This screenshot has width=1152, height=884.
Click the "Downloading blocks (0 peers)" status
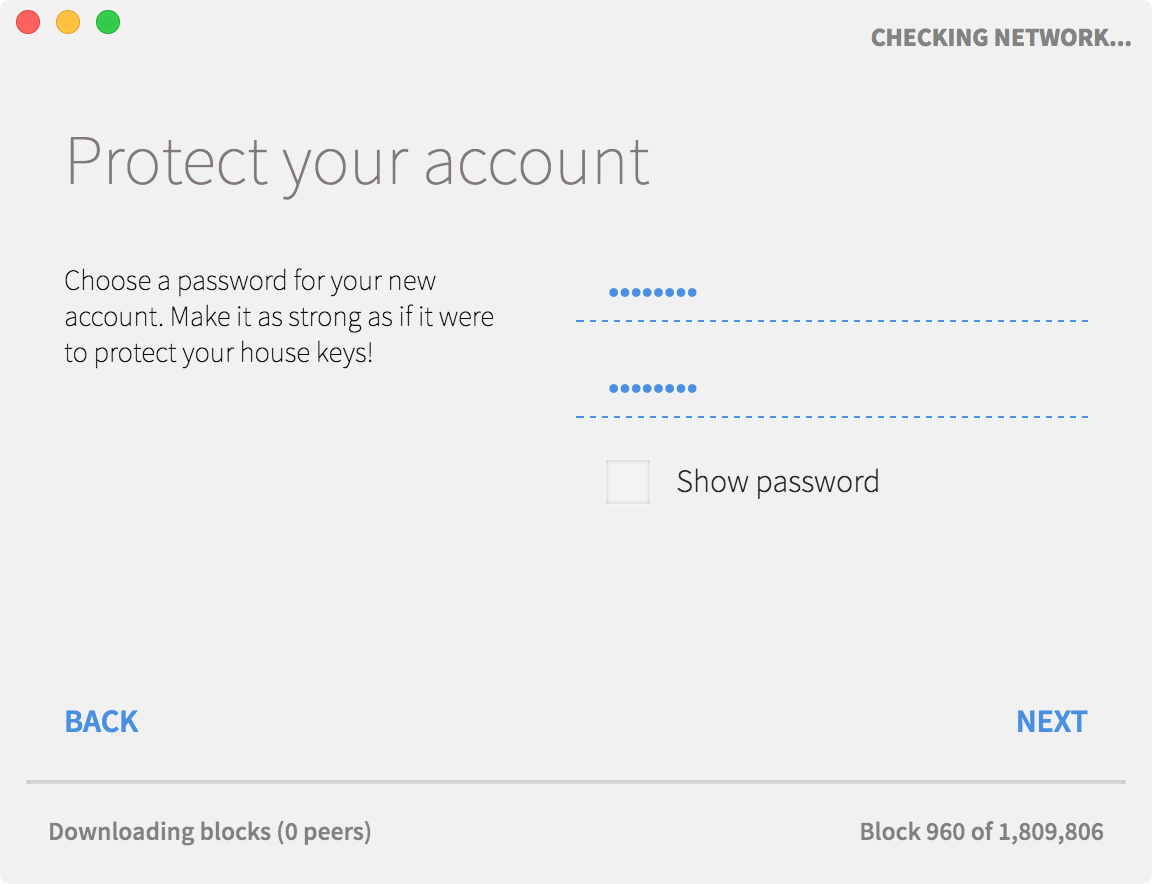tap(209, 832)
